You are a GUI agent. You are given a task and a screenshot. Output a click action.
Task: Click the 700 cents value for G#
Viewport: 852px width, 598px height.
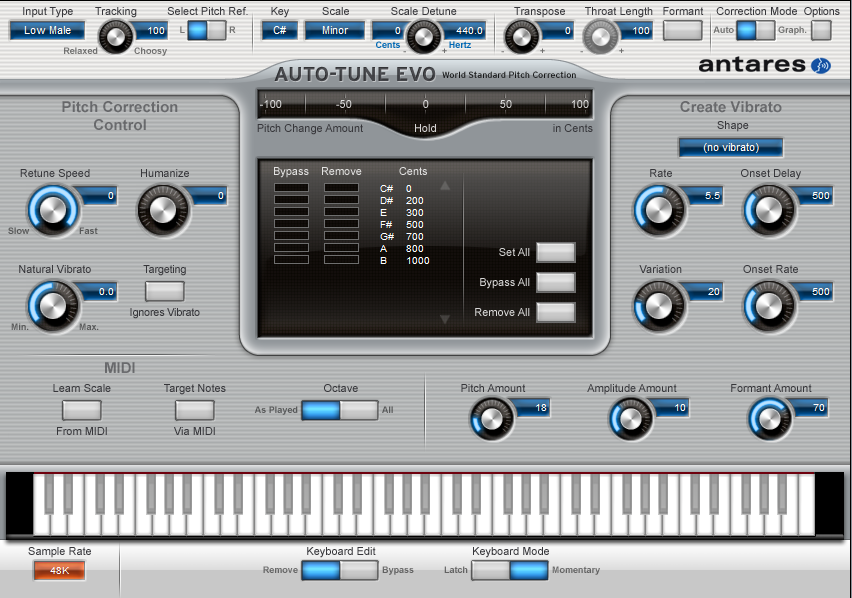point(415,237)
